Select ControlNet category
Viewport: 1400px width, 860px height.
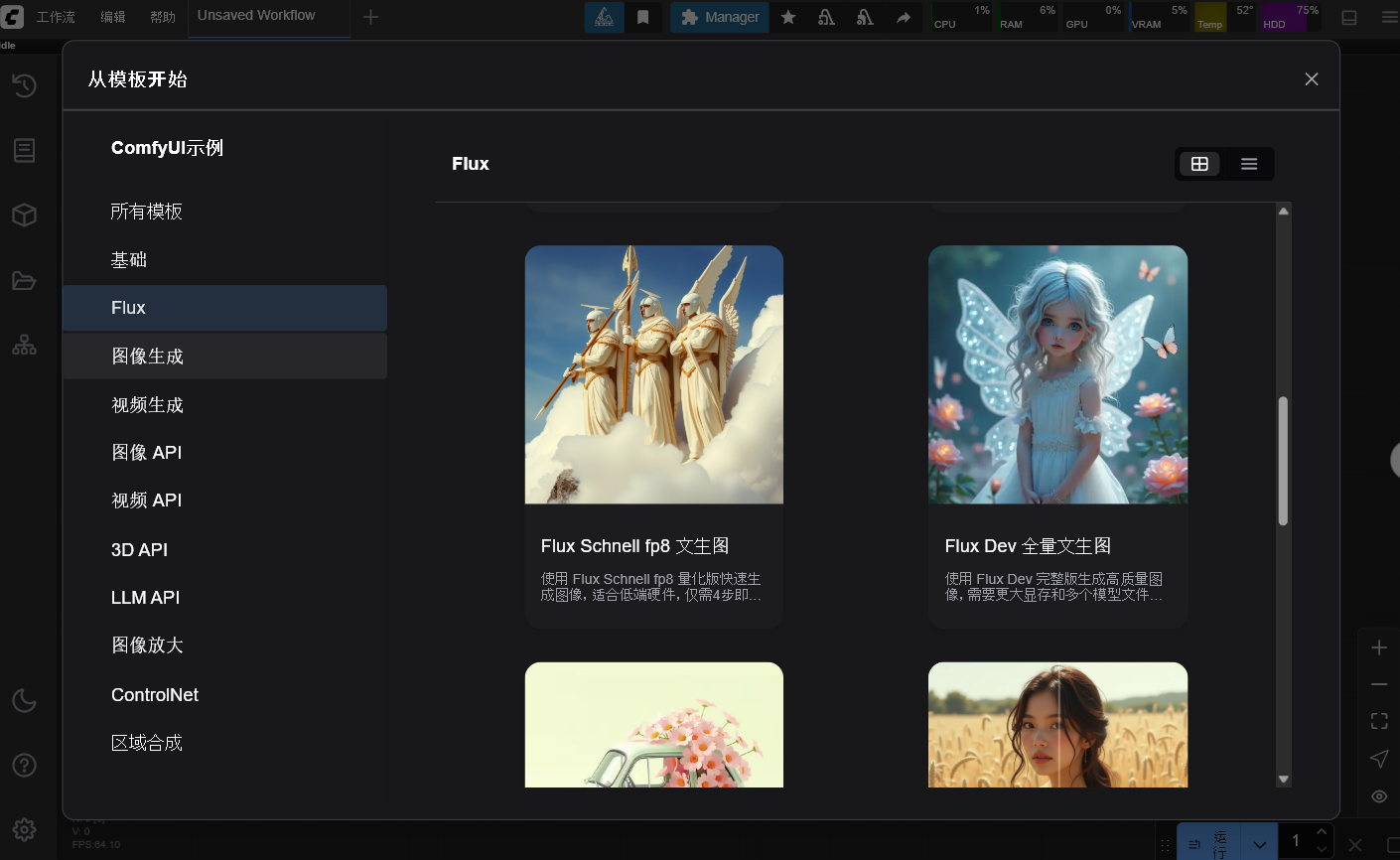tap(224, 694)
